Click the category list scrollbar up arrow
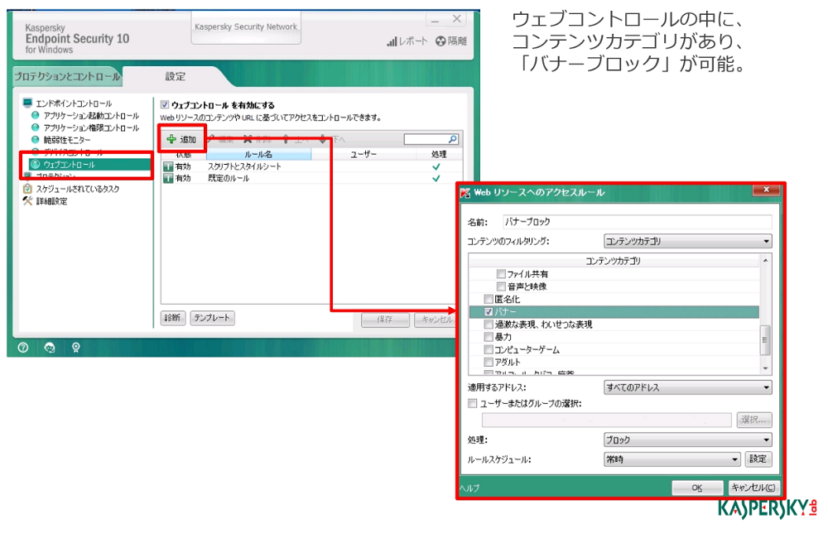Viewport: 828px width, 538px height. tap(765, 261)
